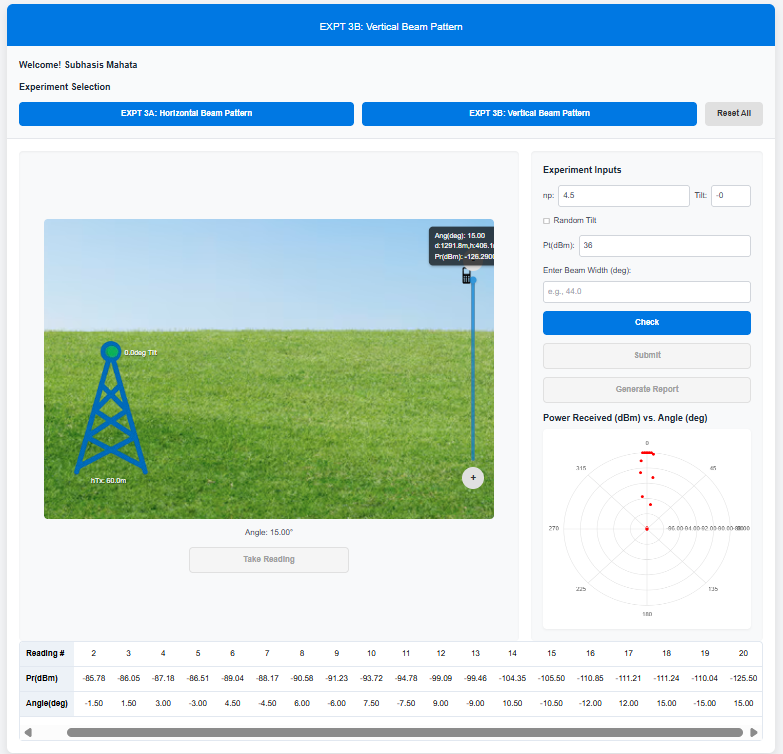Screen dimensions: 783x754
Task: Click the mobile phone receiver icon
Action: pyautogui.click(x=466, y=276)
